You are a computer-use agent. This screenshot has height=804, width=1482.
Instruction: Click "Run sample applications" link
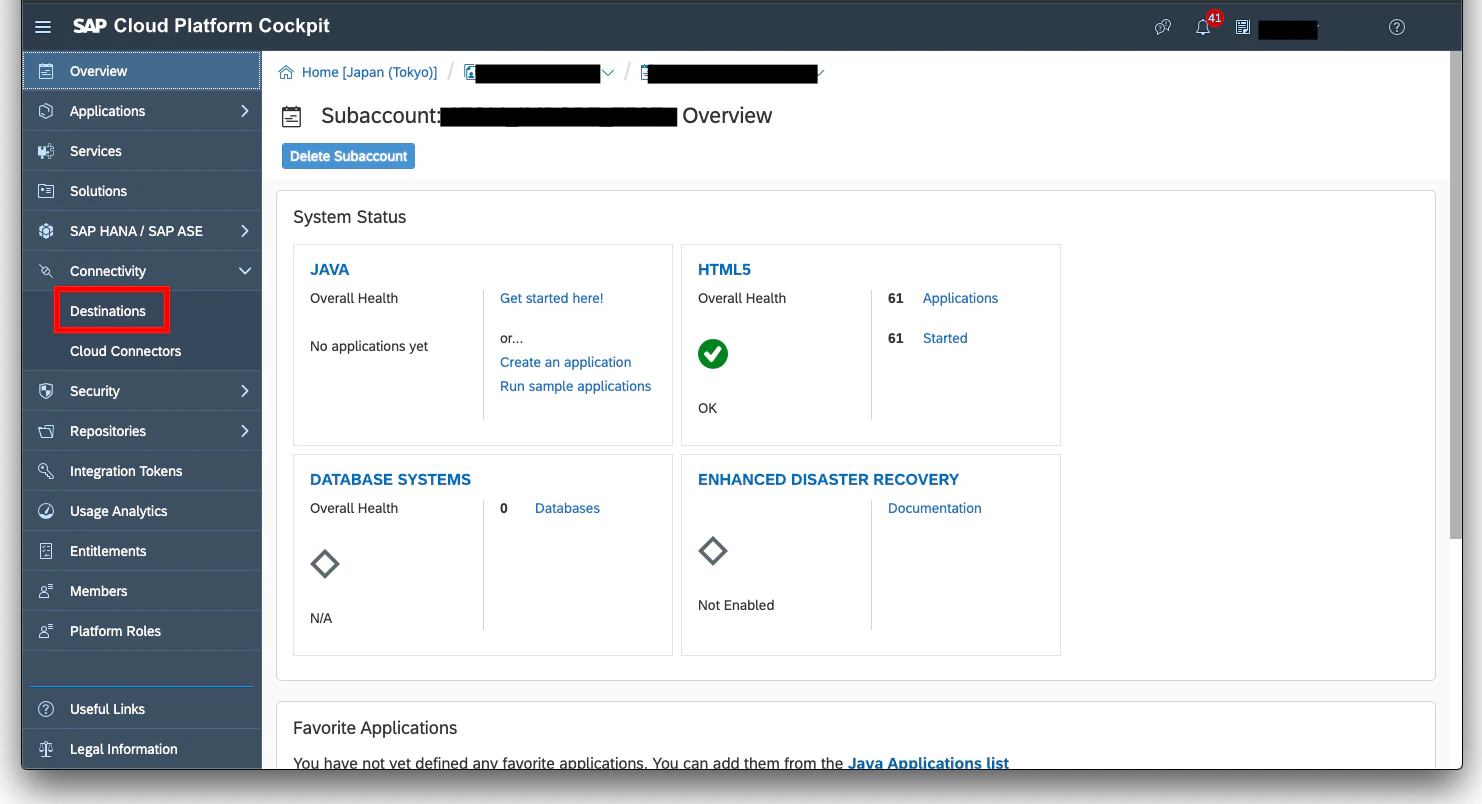pyautogui.click(x=576, y=386)
